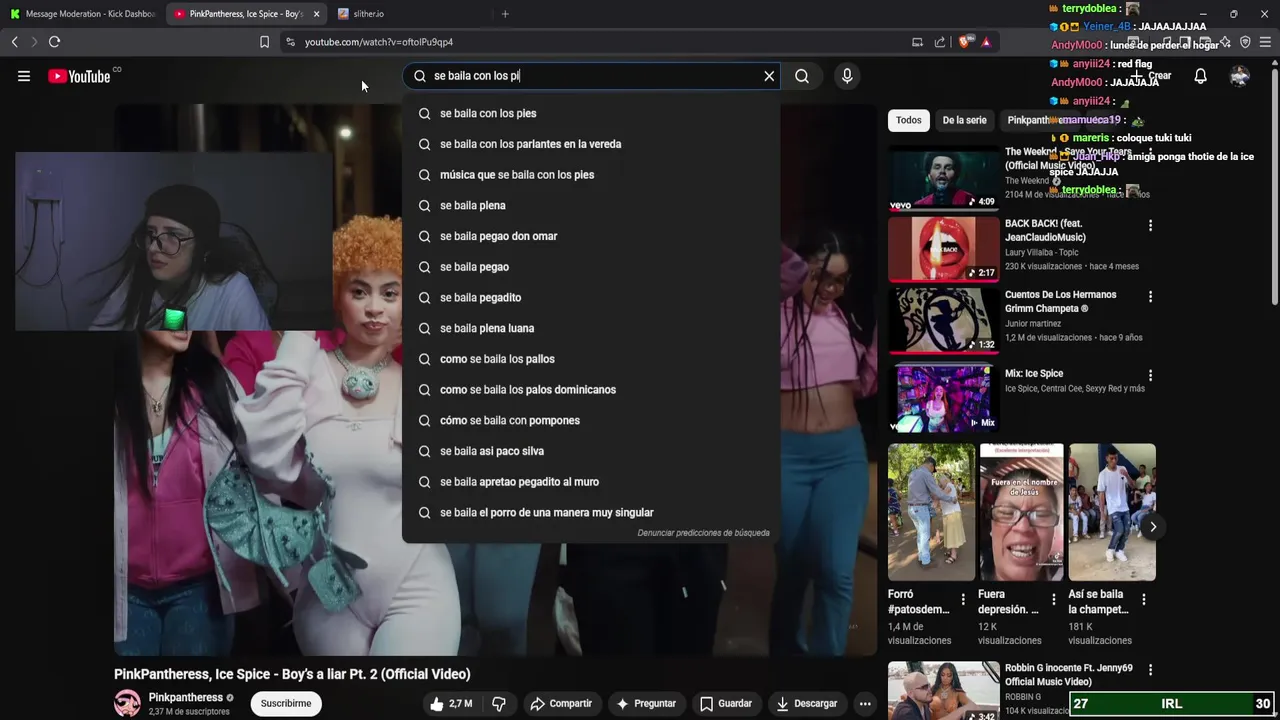This screenshot has width=1280, height=720.
Task: Open options menu for Cuentos De Los Hermanos video
Action: [x=1150, y=297]
